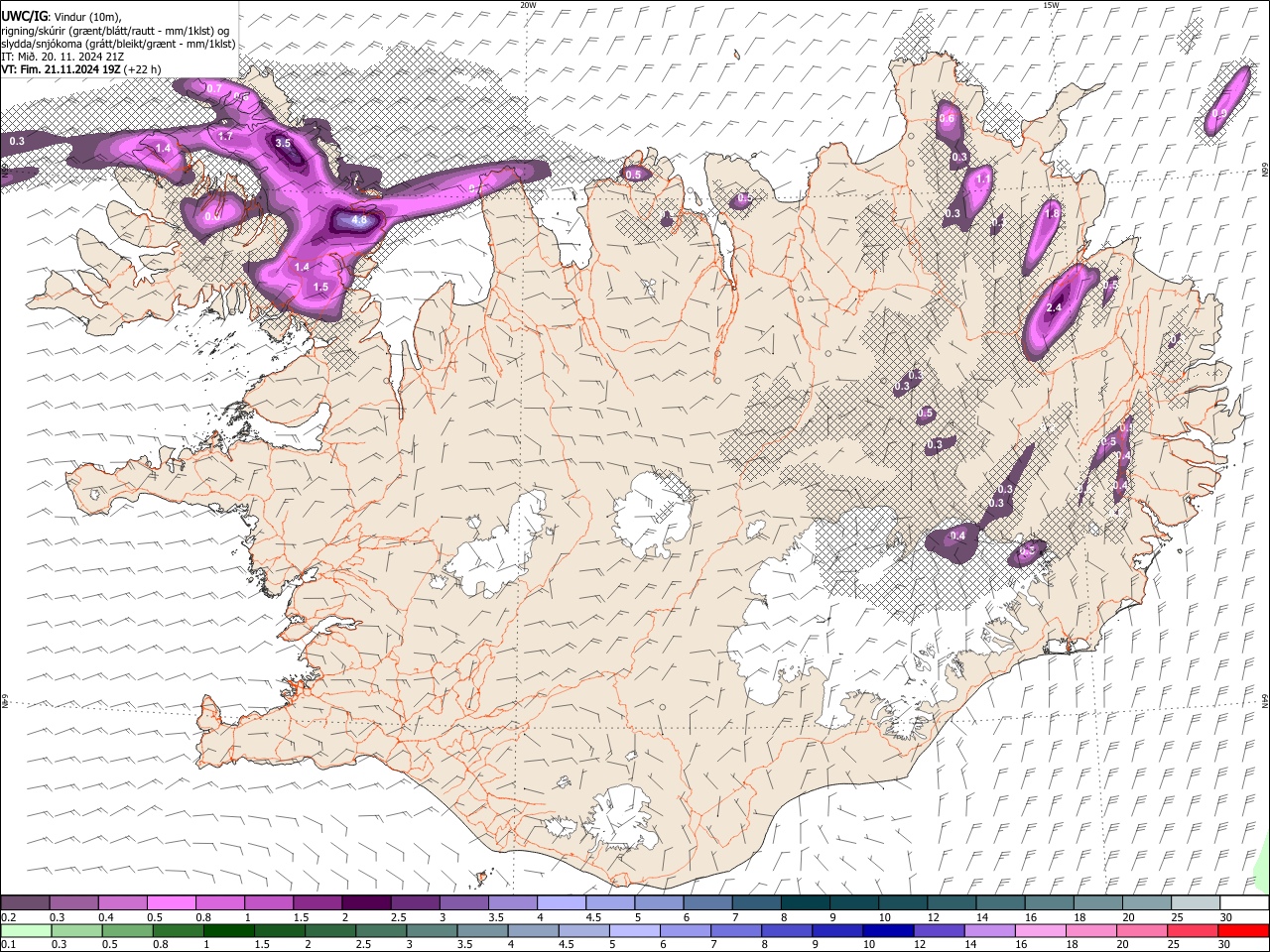Viewport: 1270px width, 952px height.
Task: Click the 10 label on the lower scale
Action: [869, 944]
